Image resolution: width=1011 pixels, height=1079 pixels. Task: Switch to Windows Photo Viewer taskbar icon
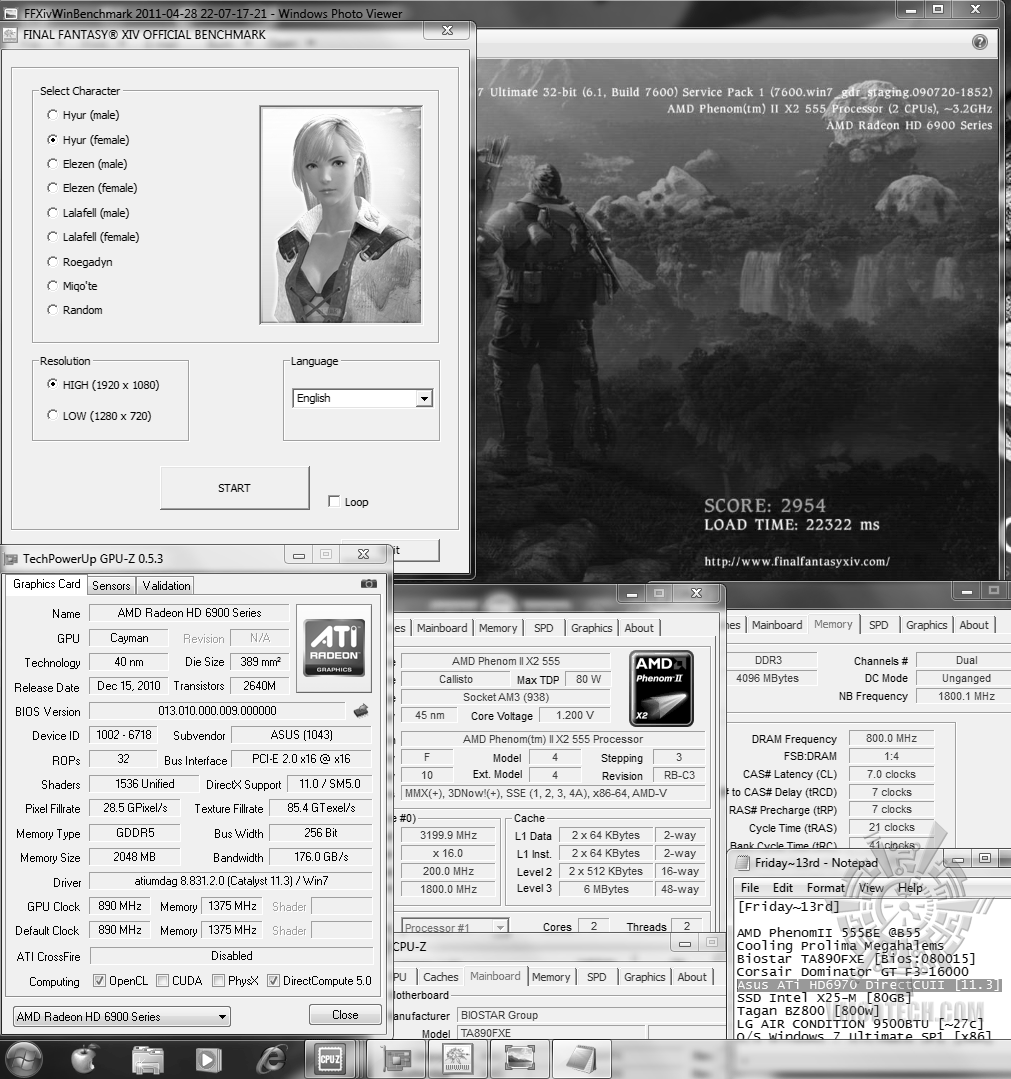[x=520, y=1060]
